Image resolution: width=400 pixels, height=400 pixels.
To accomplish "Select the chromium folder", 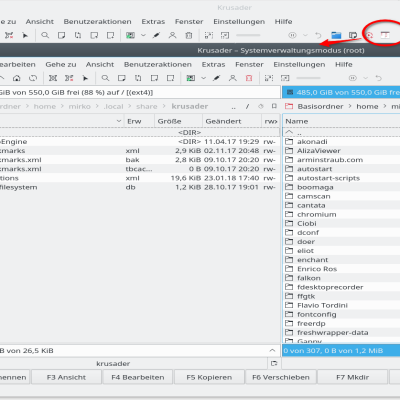I will 341,214.
